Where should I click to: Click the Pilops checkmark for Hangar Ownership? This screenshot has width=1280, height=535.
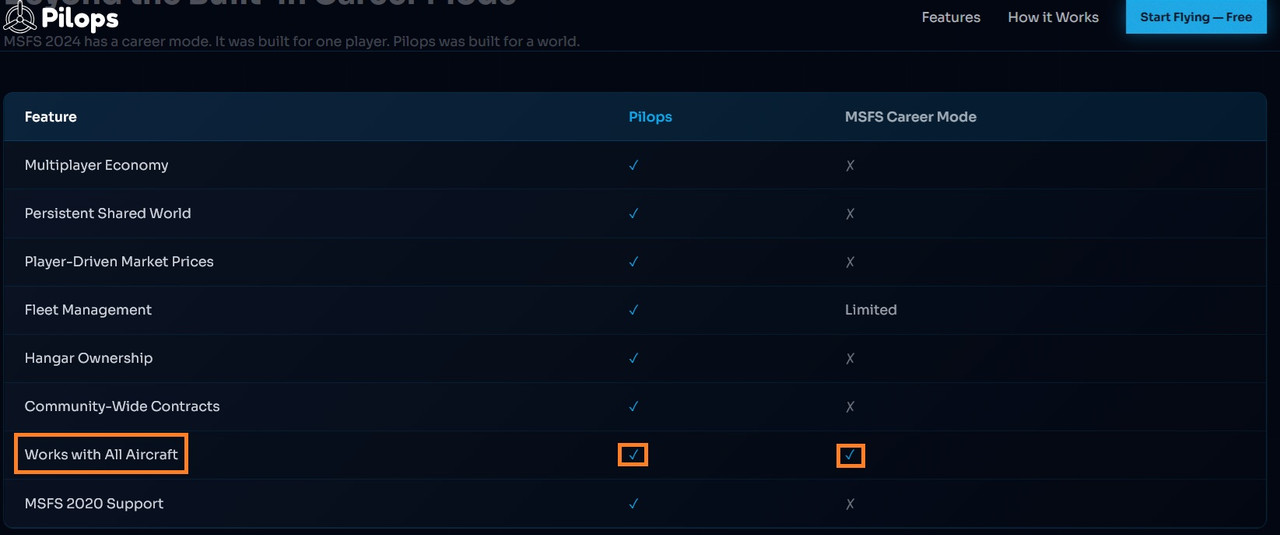coord(633,358)
